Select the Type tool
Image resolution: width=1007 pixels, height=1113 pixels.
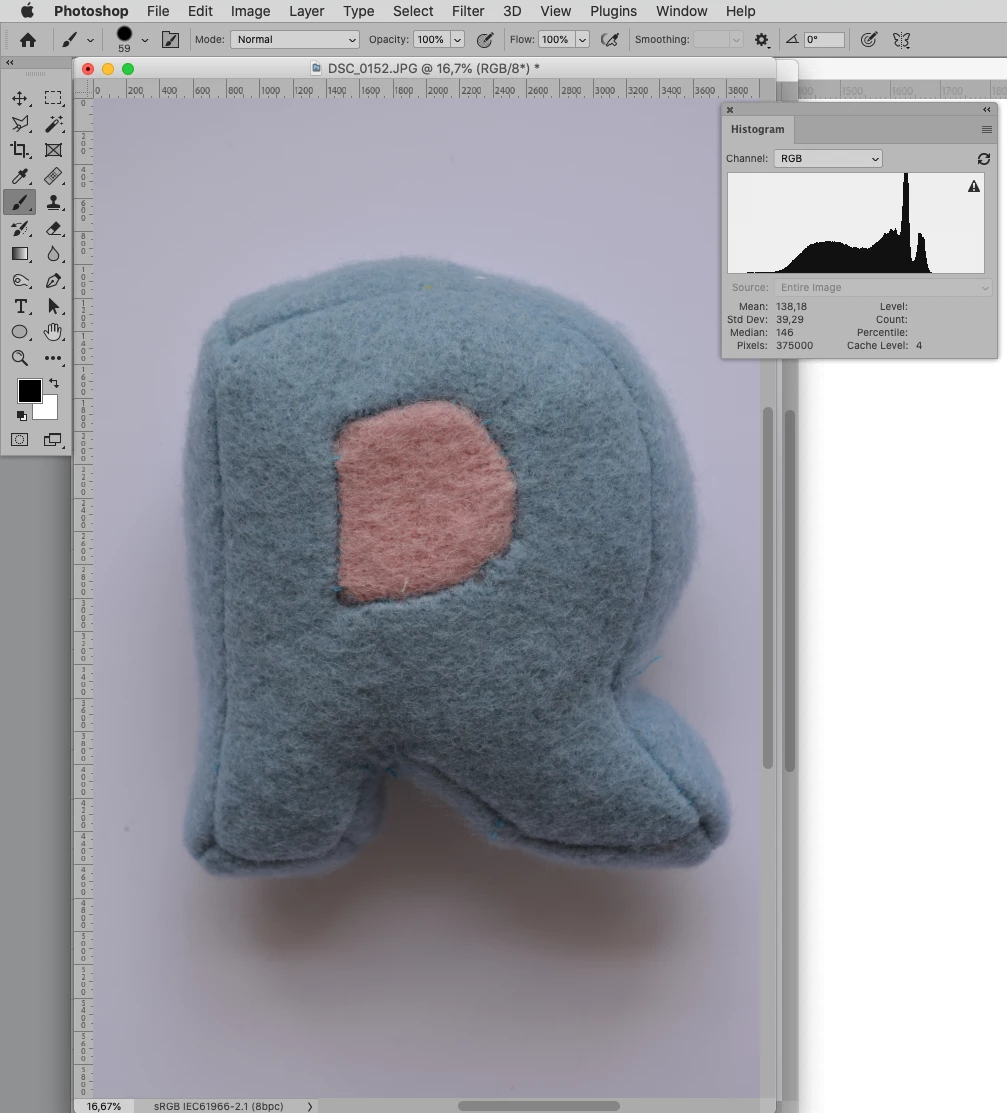pos(20,307)
